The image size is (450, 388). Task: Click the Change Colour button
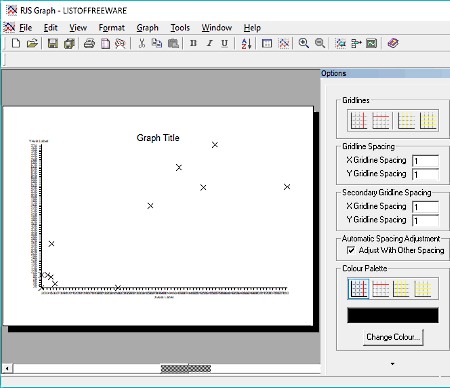click(393, 337)
